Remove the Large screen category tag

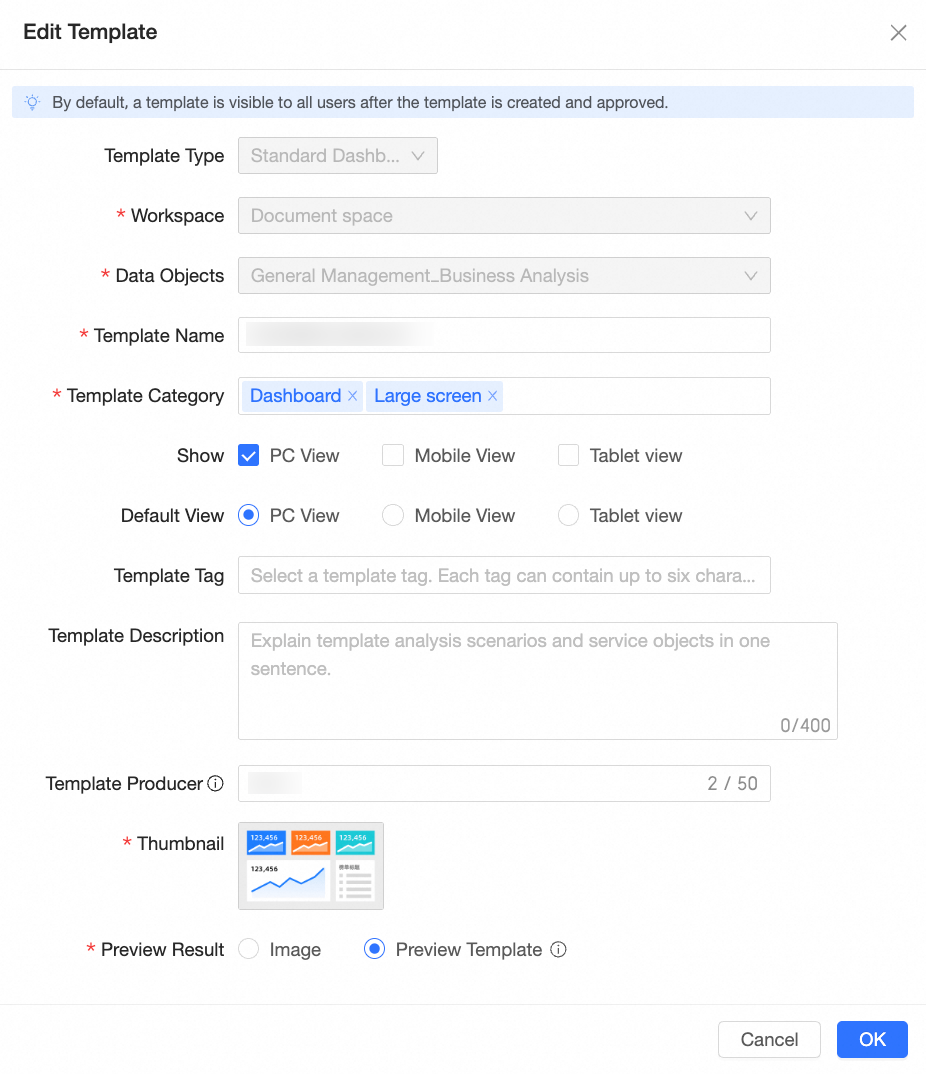point(492,396)
